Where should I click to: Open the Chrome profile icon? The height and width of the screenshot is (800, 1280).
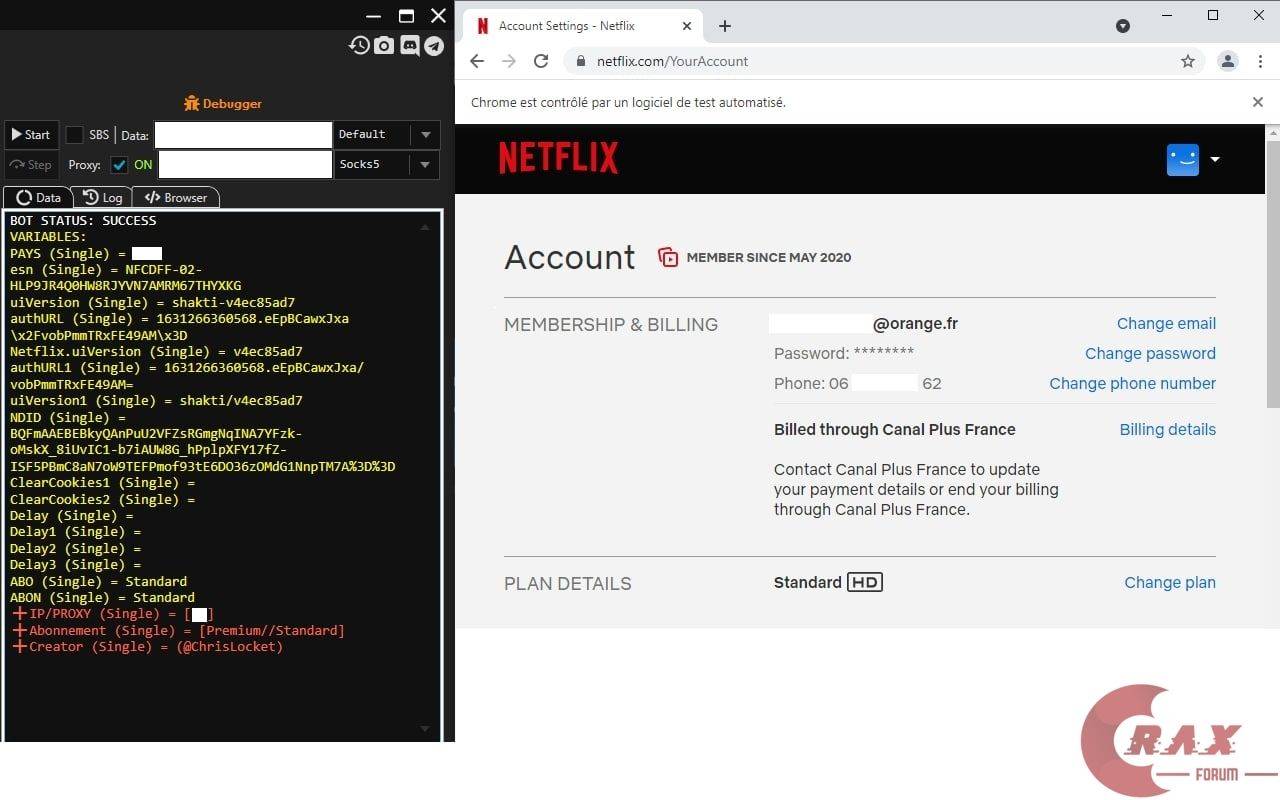tap(1227, 61)
